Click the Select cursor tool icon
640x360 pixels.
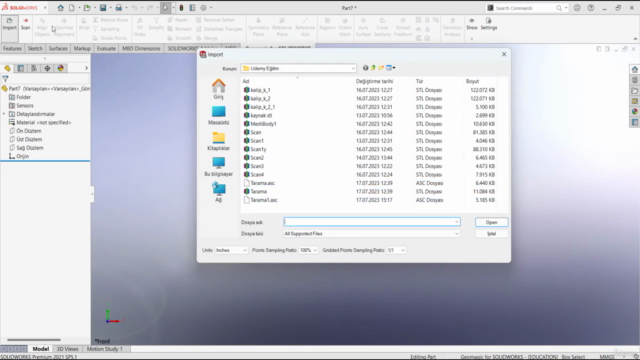tap(165, 8)
